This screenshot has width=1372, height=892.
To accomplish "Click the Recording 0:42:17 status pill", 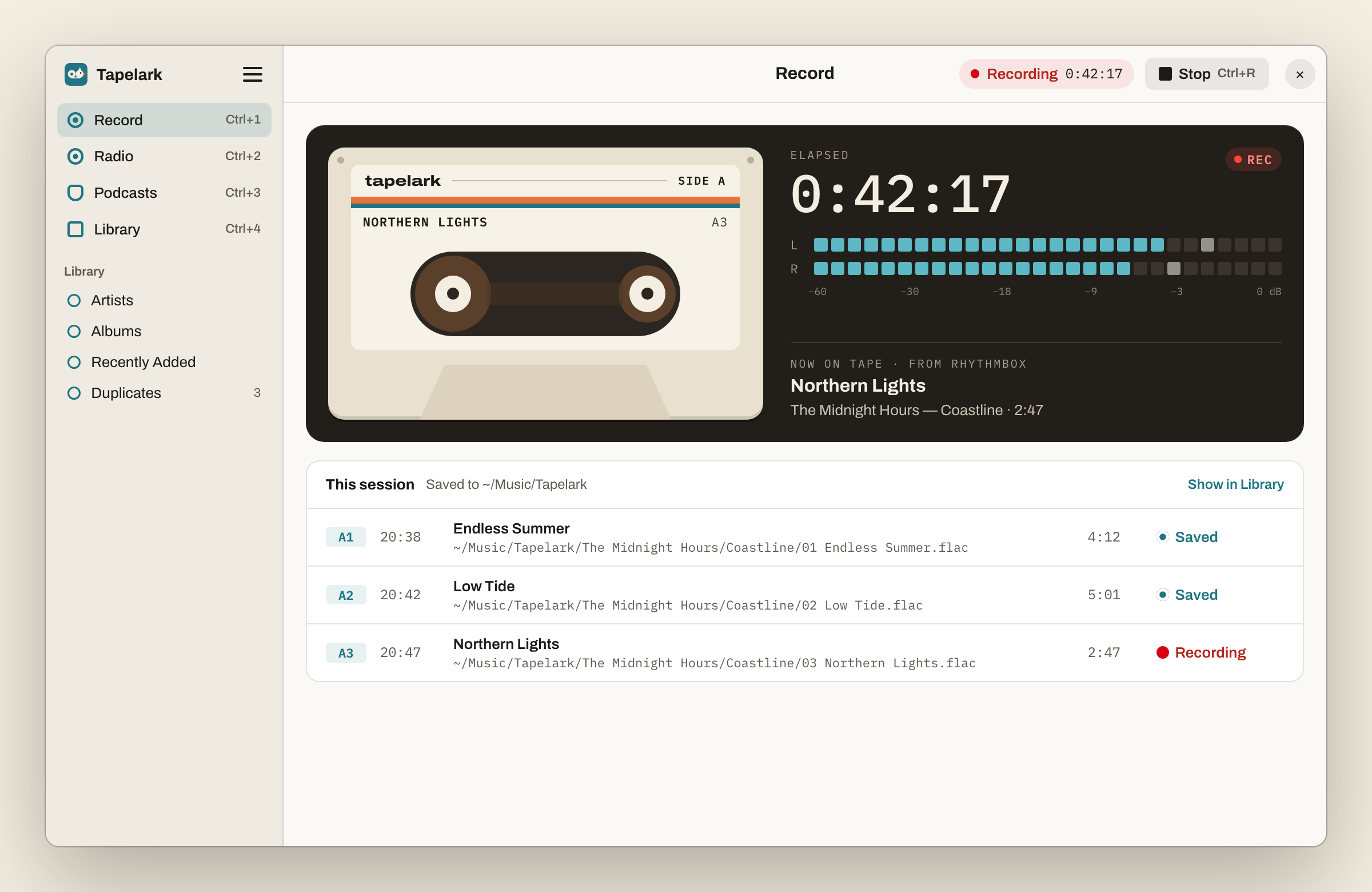I will [x=1046, y=74].
